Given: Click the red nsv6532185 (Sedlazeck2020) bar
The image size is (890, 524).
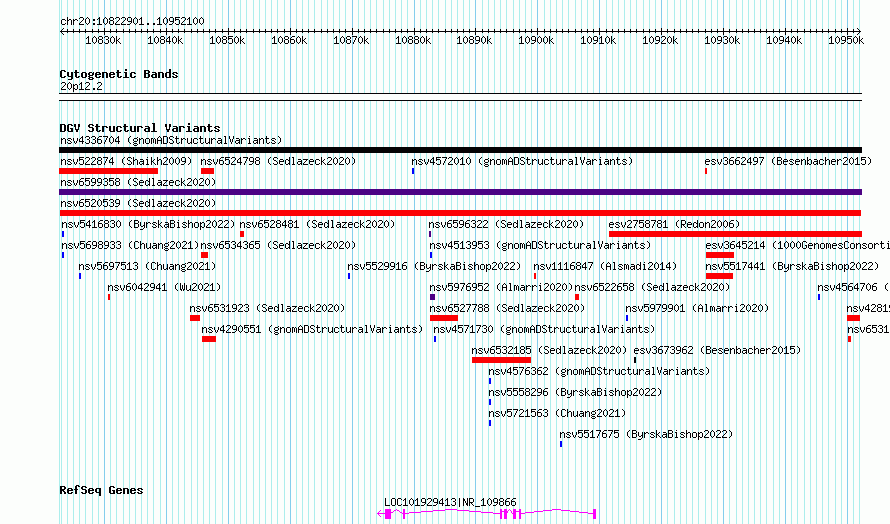Looking at the screenshot, I should [501, 360].
